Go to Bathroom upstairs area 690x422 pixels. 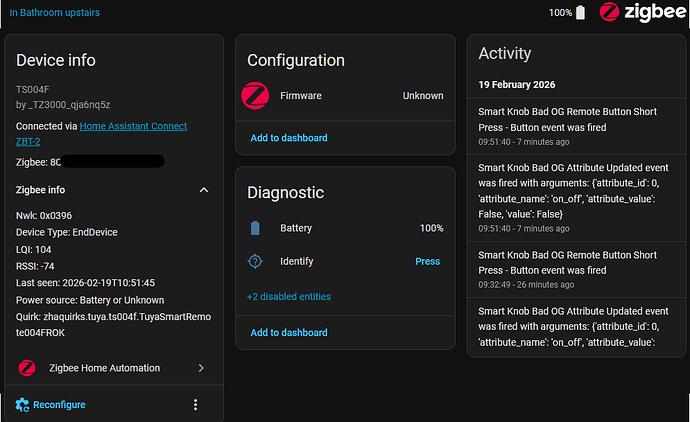click(x=54, y=13)
